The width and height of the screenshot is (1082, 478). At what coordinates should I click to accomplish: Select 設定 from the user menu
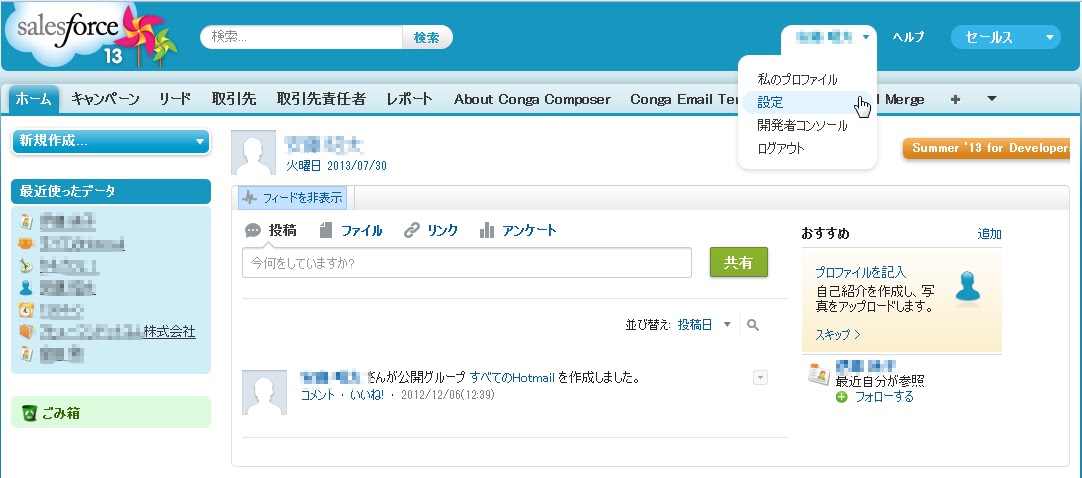pos(770,102)
